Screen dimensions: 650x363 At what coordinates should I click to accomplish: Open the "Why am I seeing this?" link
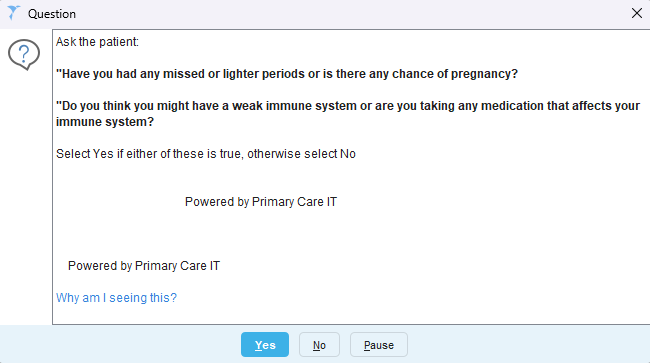pos(116,298)
